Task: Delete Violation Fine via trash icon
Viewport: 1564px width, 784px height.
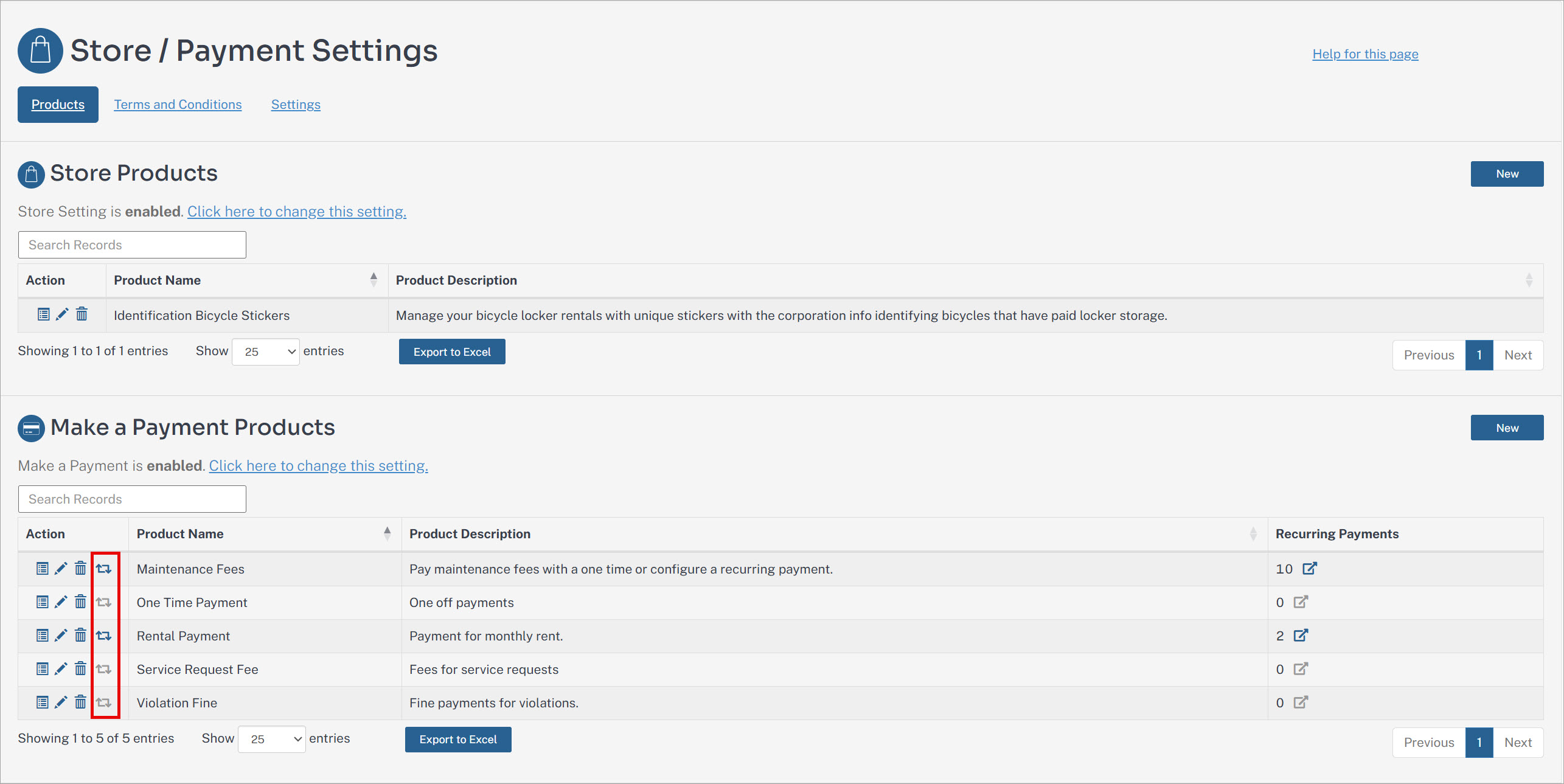Action: pos(80,702)
